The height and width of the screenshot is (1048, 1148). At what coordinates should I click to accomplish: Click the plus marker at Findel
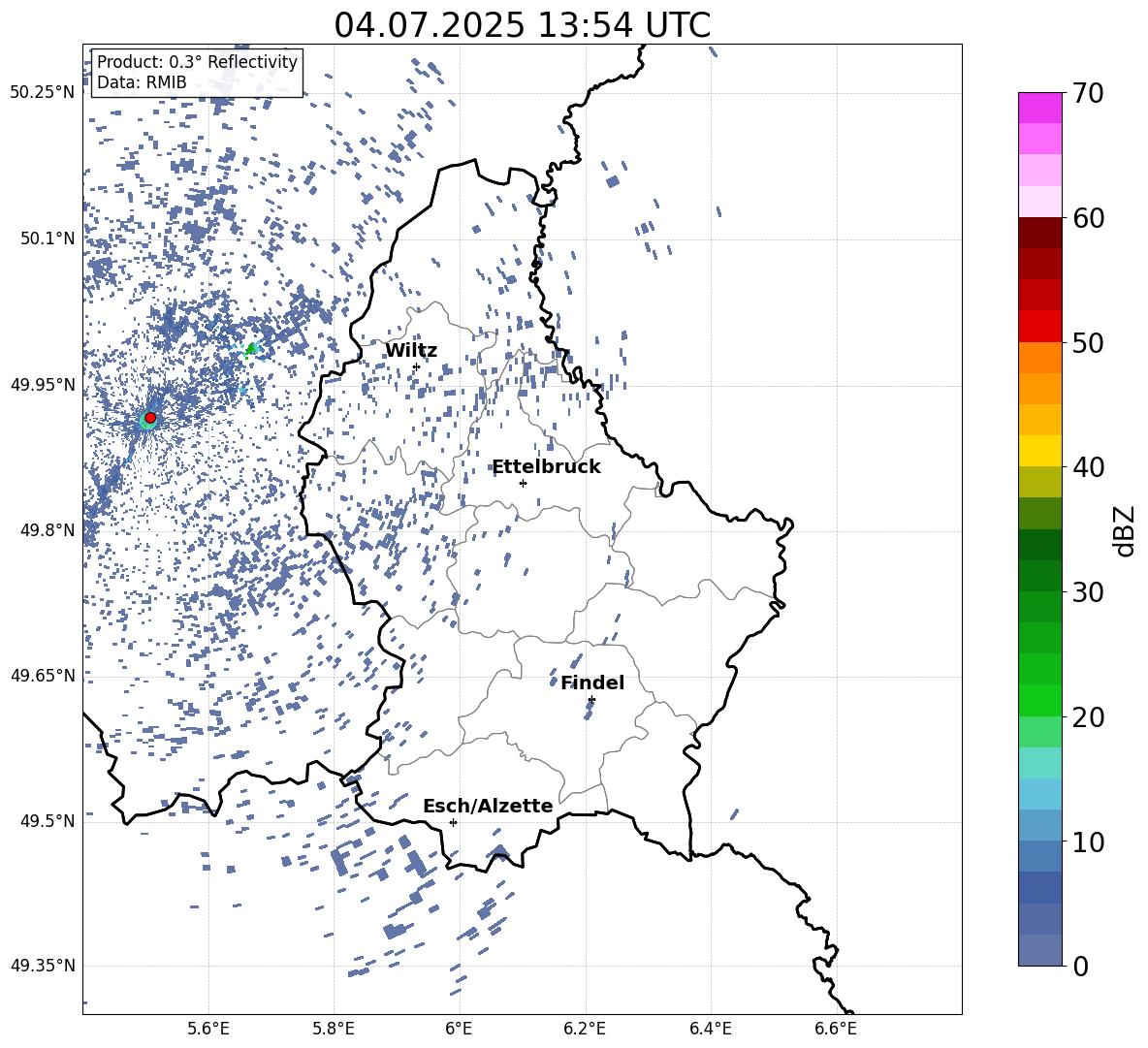pyautogui.click(x=591, y=700)
